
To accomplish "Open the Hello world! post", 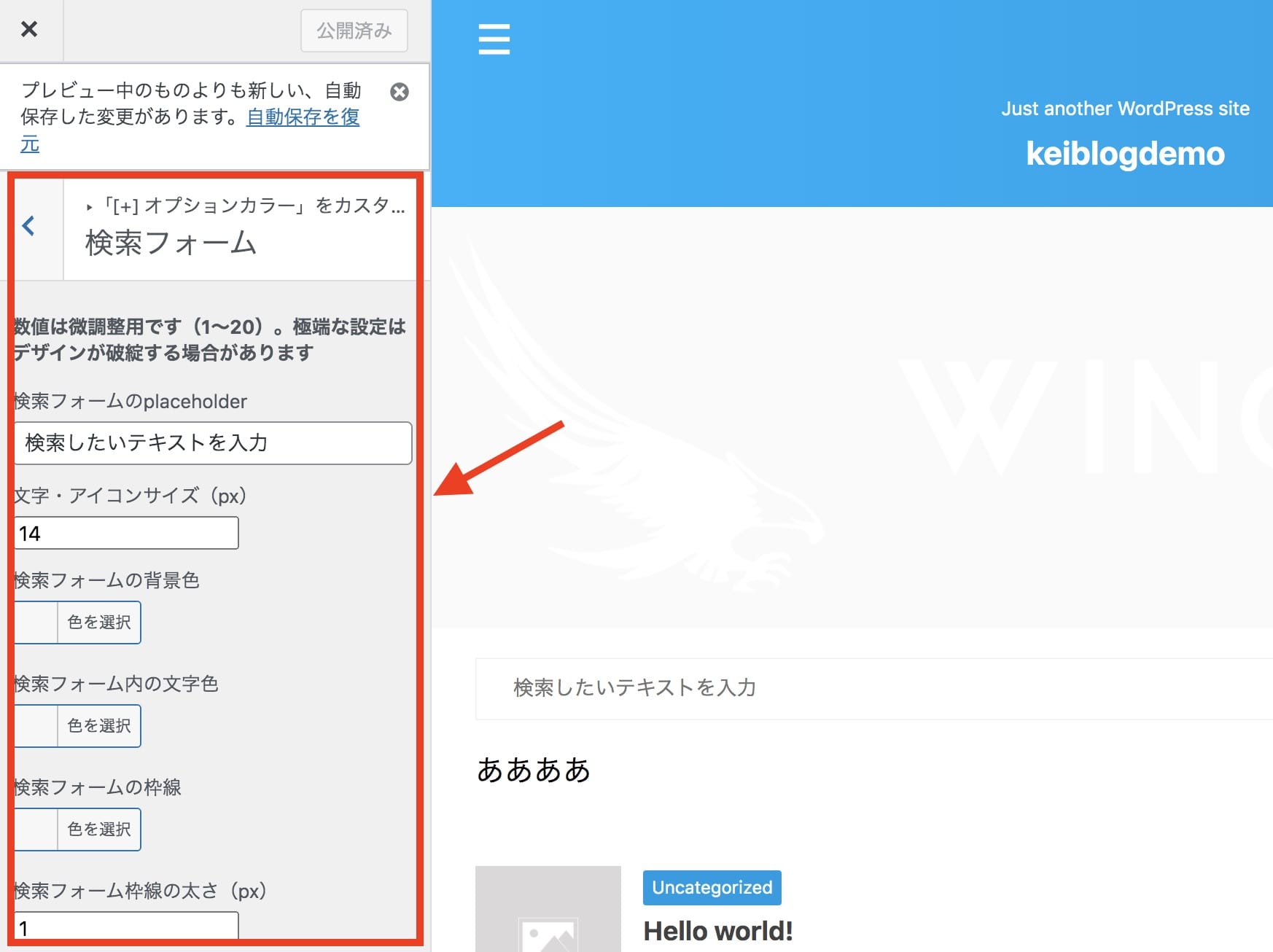I will [717, 930].
